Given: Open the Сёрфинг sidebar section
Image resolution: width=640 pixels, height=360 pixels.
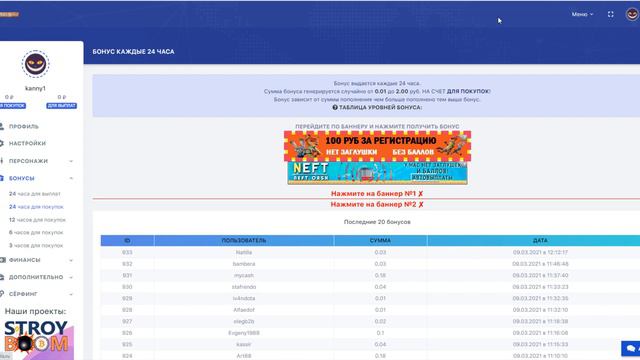Looking at the screenshot, I should [23, 294].
